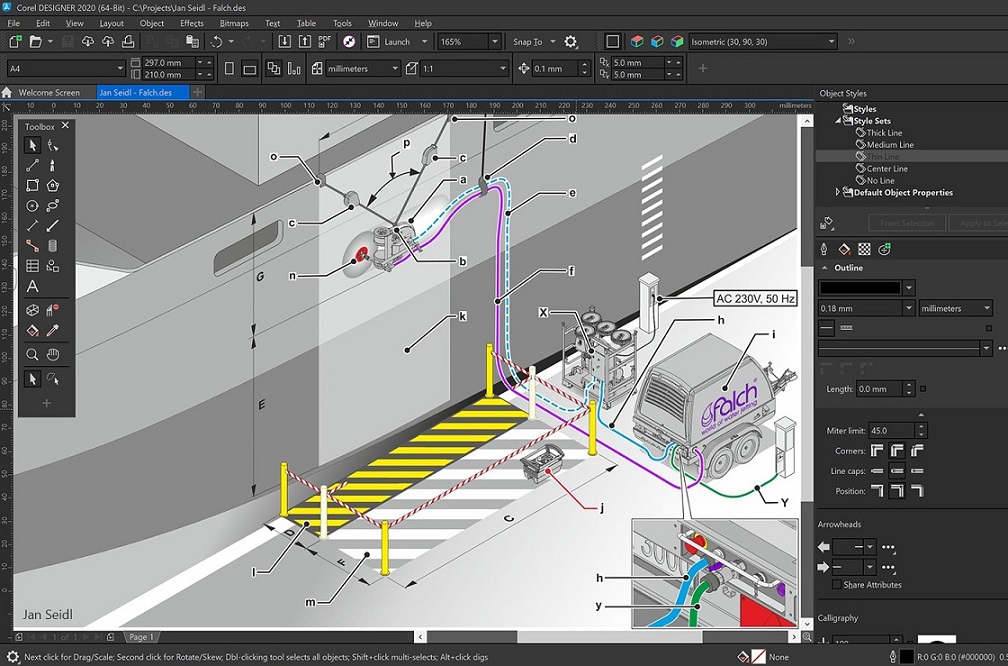Click the black outline color swatch
Viewport: 1008px width, 666px height.
pyautogui.click(x=858, y=287)
